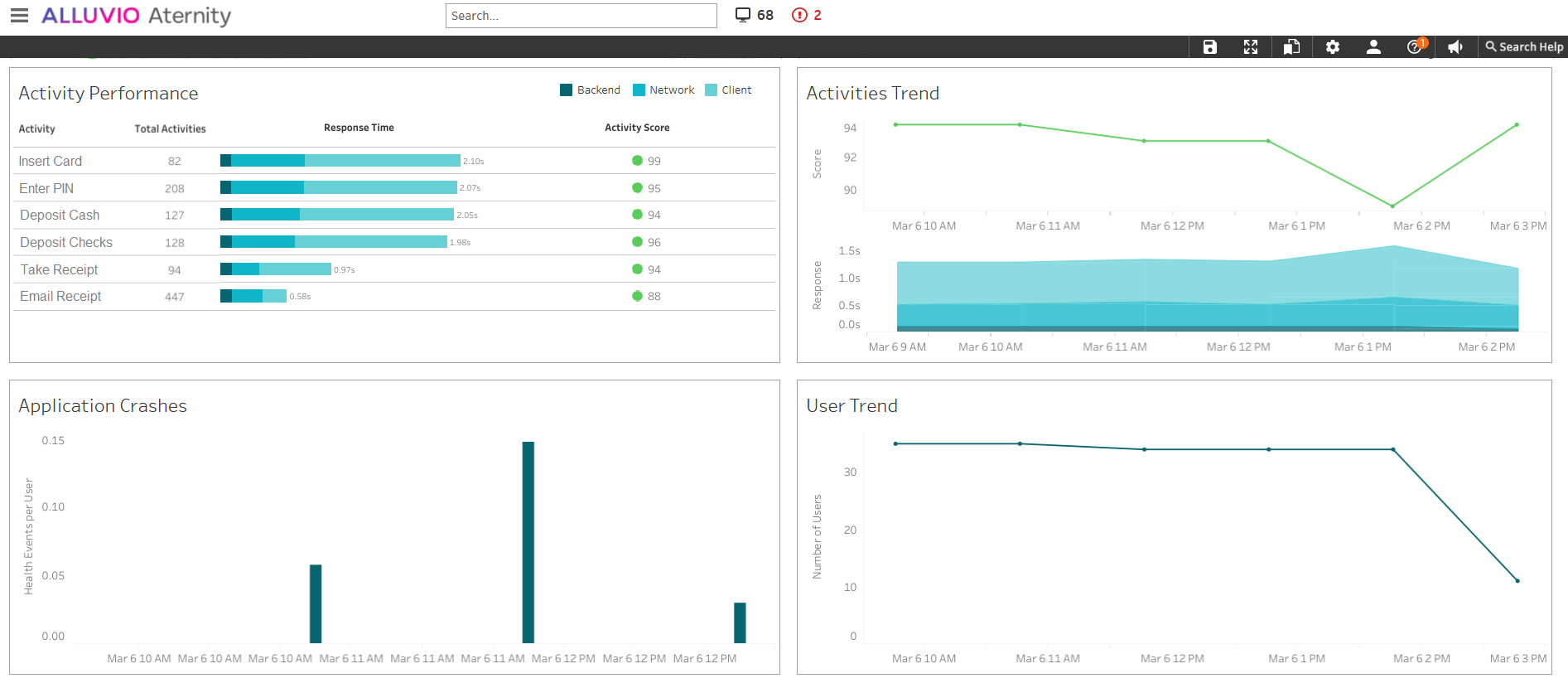Select the Deposit Cash activity
The width and height of the screenshot is (1568, 683).
click(x=60, y=216)
